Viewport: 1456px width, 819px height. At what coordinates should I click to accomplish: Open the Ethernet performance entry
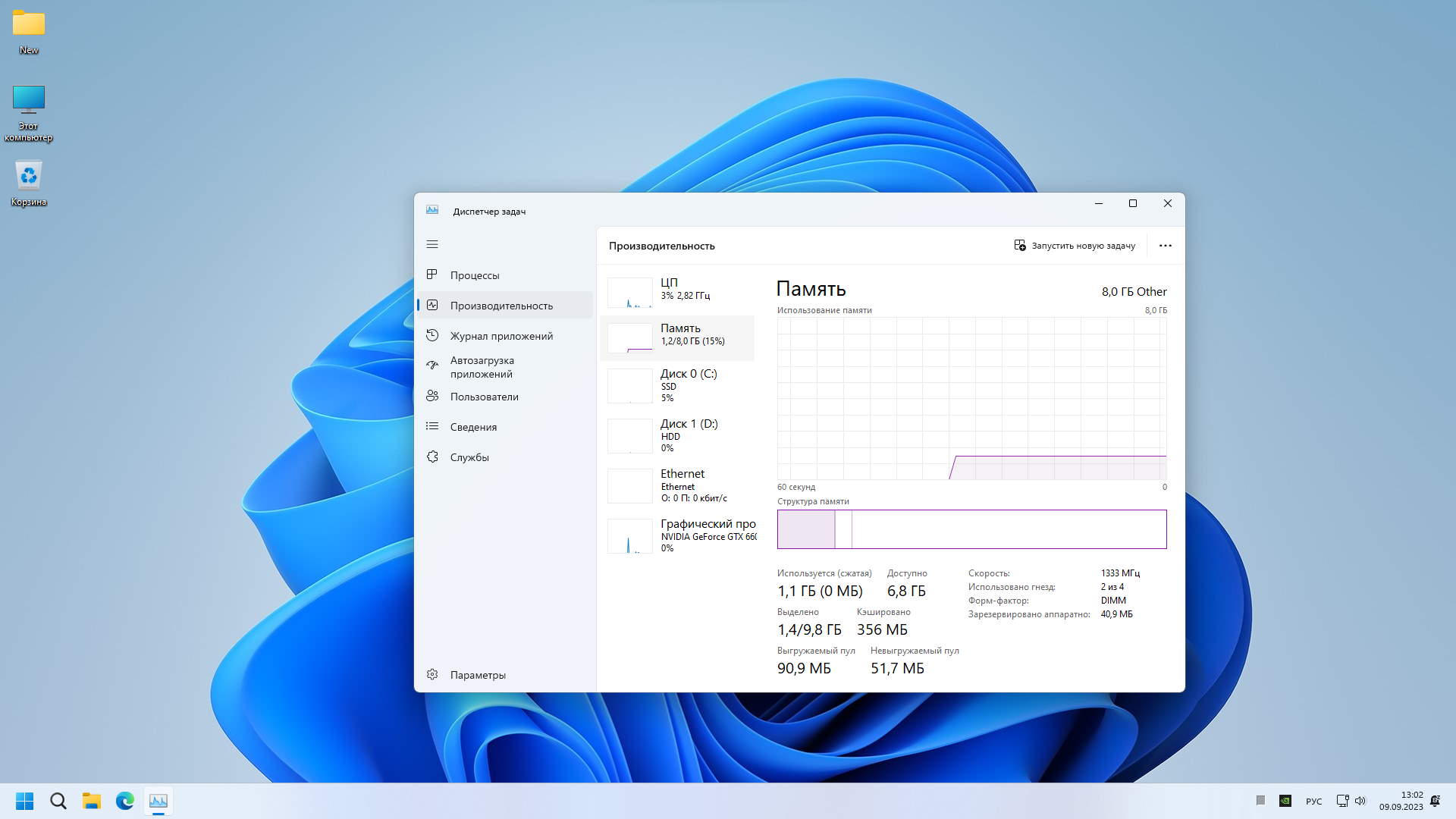click(679, 485)
